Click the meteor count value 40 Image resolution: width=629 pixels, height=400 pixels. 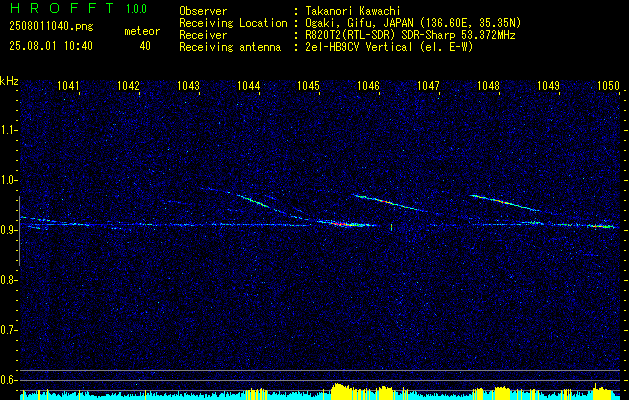click(x=145, y=46)
